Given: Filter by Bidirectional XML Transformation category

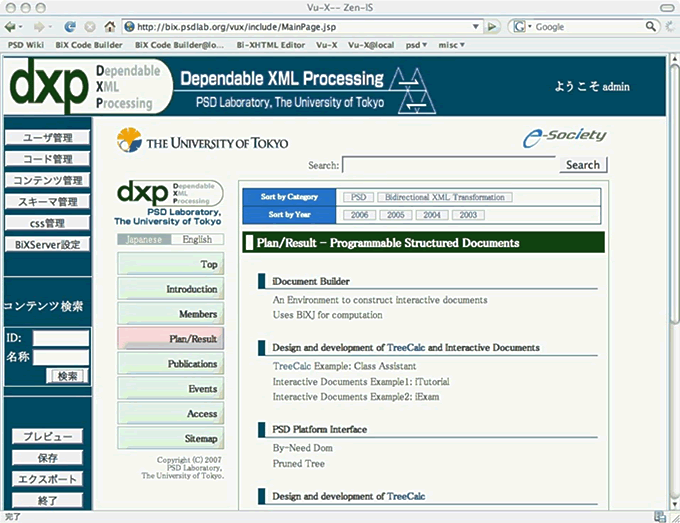Looking at the screenshot, I should point(445,197).
